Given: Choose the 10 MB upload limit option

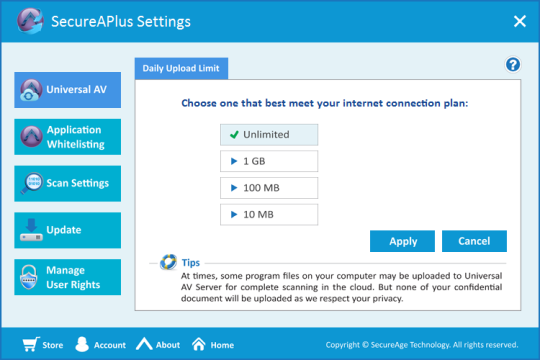Looking at the screenshot, I should 269,215.
